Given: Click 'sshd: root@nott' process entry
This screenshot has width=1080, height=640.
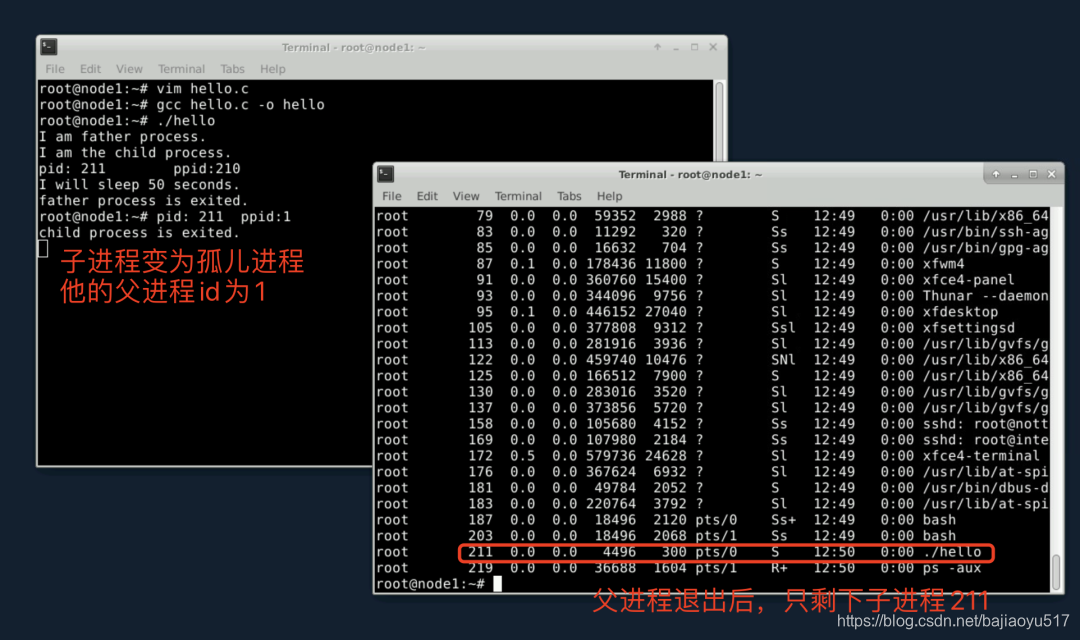Looking at the screenshot, I should (x=986, y=424).
